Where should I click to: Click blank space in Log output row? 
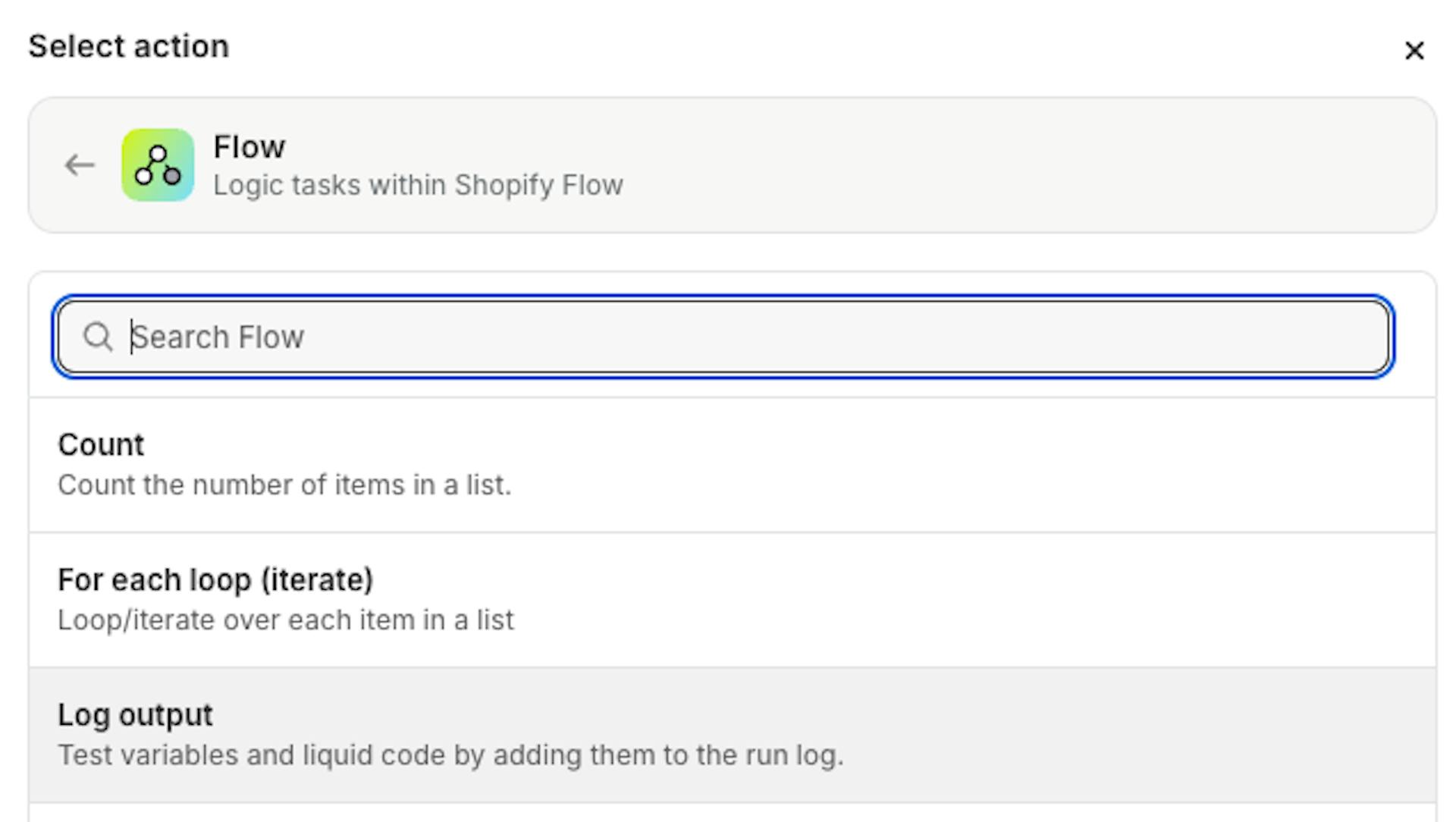[1137, 734]
